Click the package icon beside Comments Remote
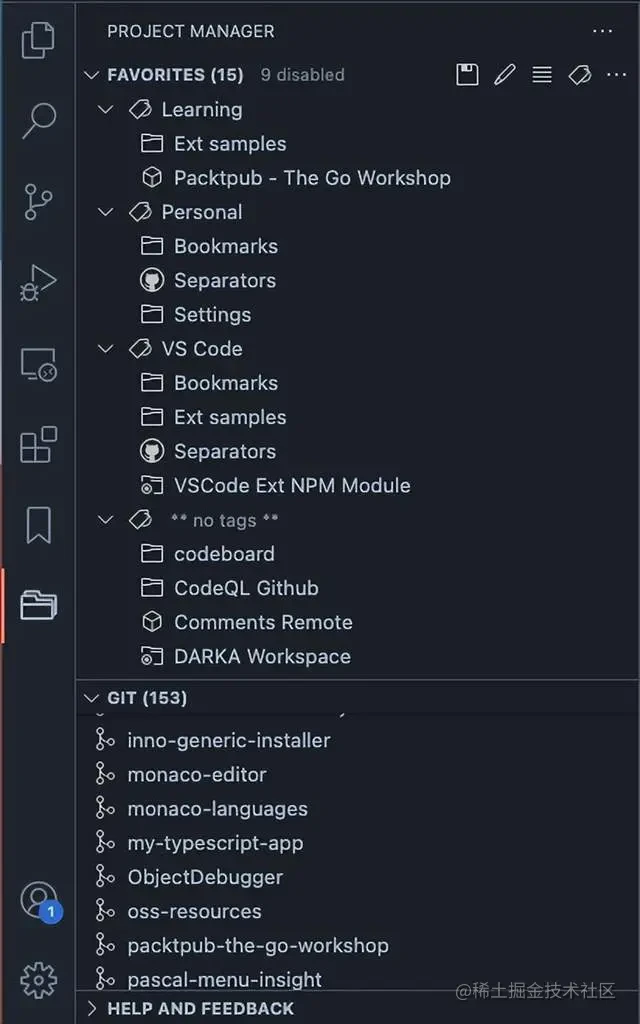Viewport: 640px width, 1024px height. pos(152,622)
